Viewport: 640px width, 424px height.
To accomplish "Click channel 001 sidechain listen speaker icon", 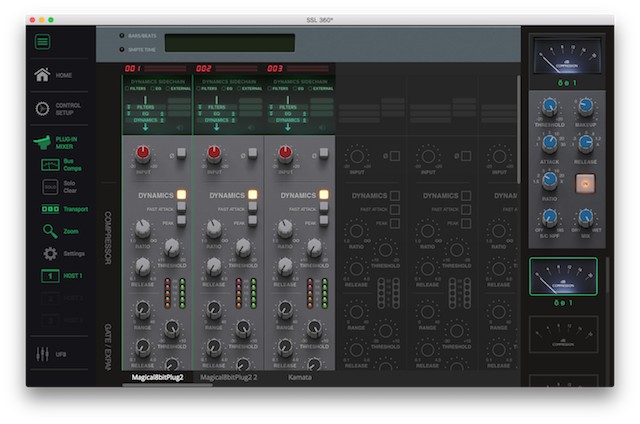I will coord(180,127).
